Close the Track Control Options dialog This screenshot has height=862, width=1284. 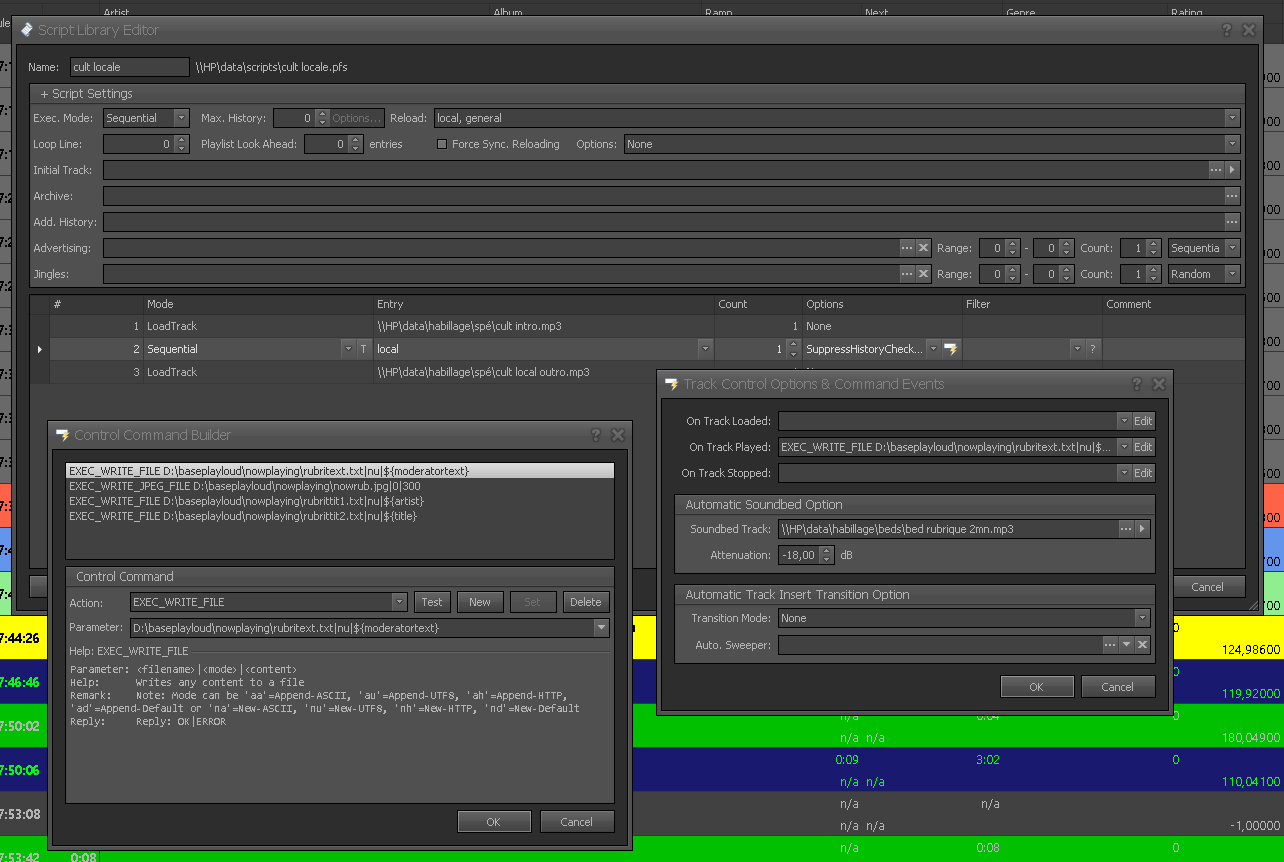point(1159,384)
